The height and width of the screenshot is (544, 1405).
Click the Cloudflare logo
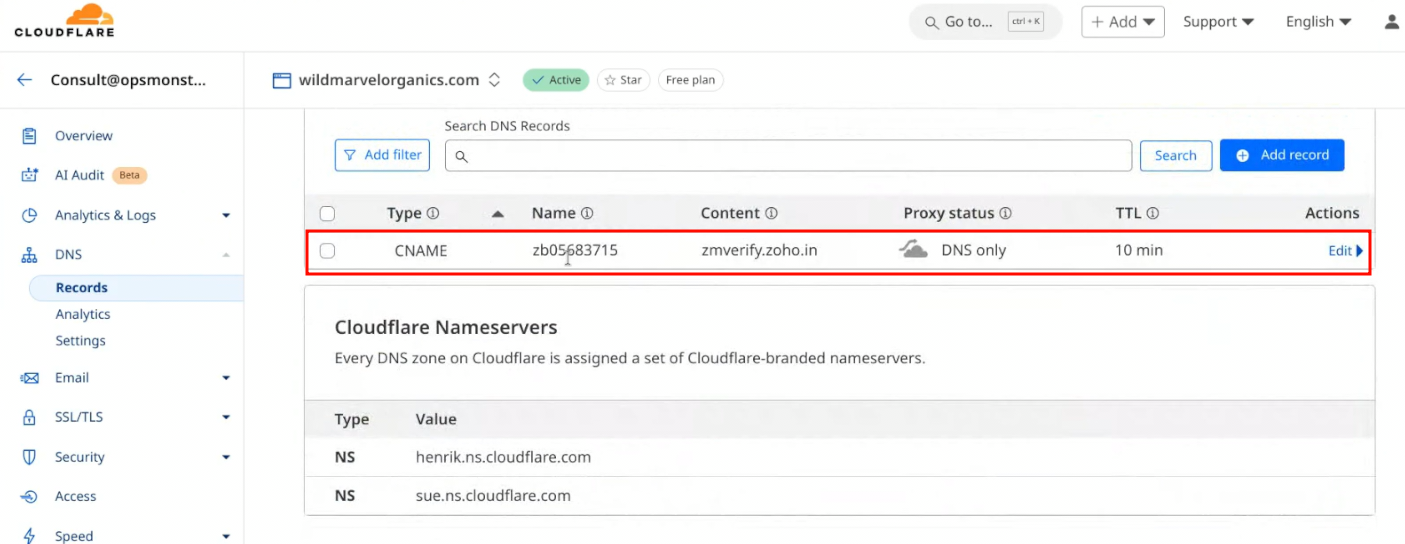64,21
